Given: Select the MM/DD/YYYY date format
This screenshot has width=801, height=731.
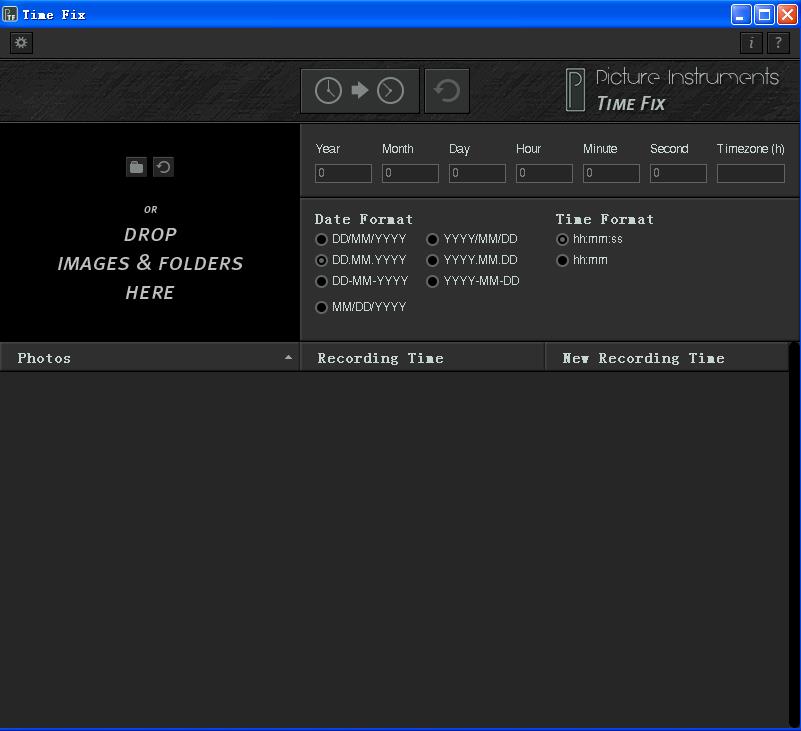Looking at the screenshot, I should pos(321,307).
